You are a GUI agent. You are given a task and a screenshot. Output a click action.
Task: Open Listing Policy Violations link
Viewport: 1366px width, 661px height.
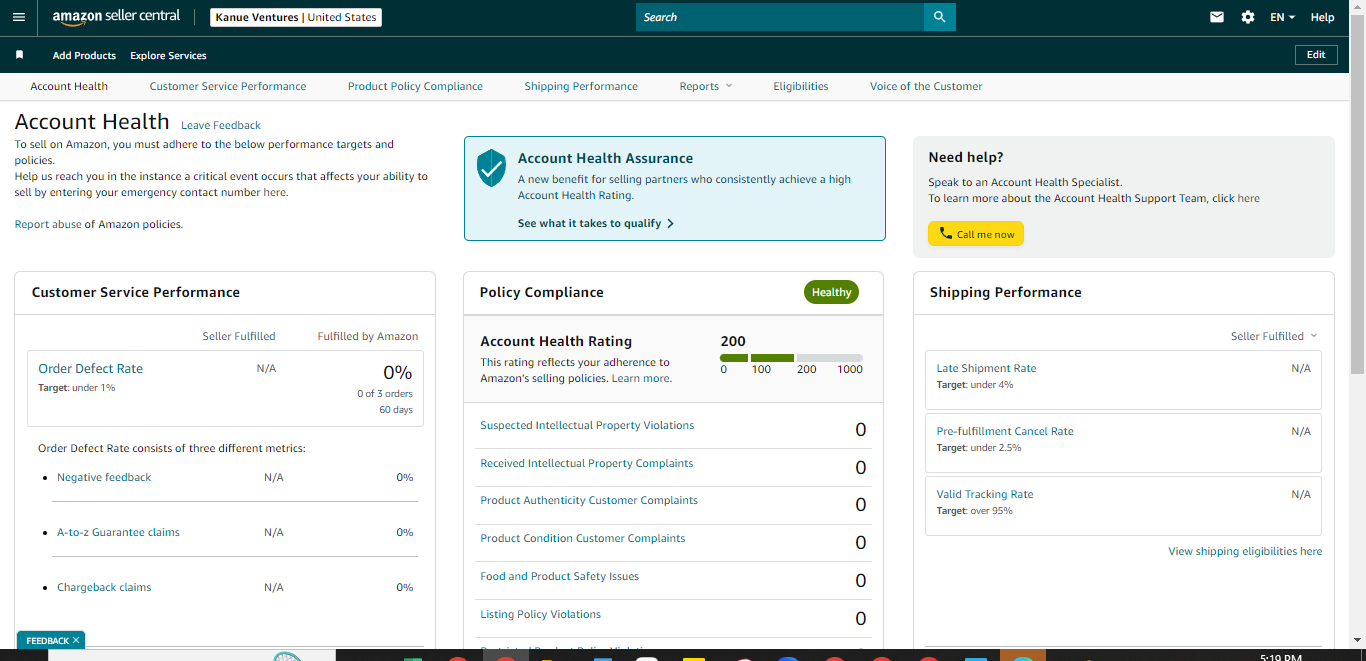coord(541,614)
